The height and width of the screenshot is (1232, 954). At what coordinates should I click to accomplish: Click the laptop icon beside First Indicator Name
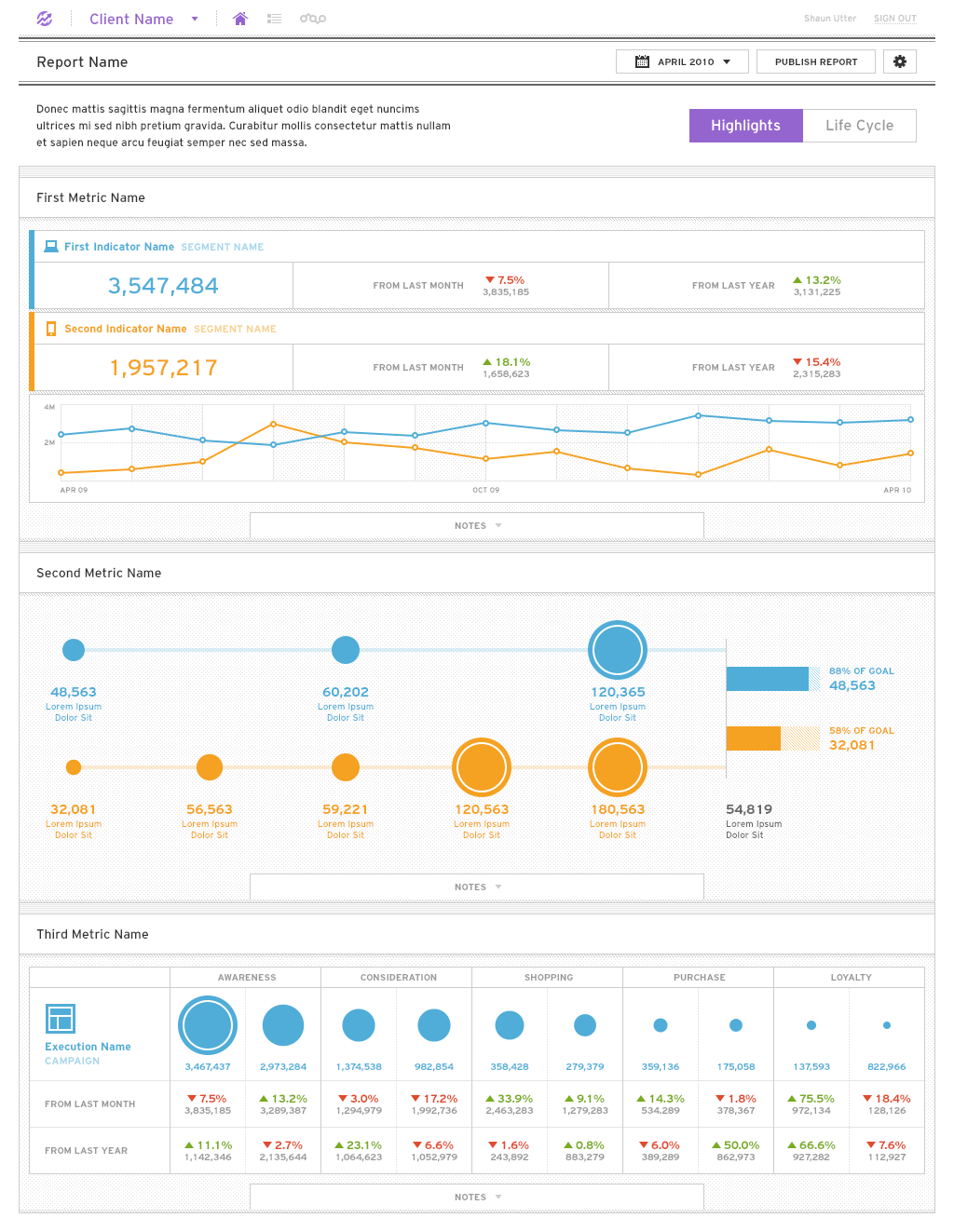click(x=51, y=247)
